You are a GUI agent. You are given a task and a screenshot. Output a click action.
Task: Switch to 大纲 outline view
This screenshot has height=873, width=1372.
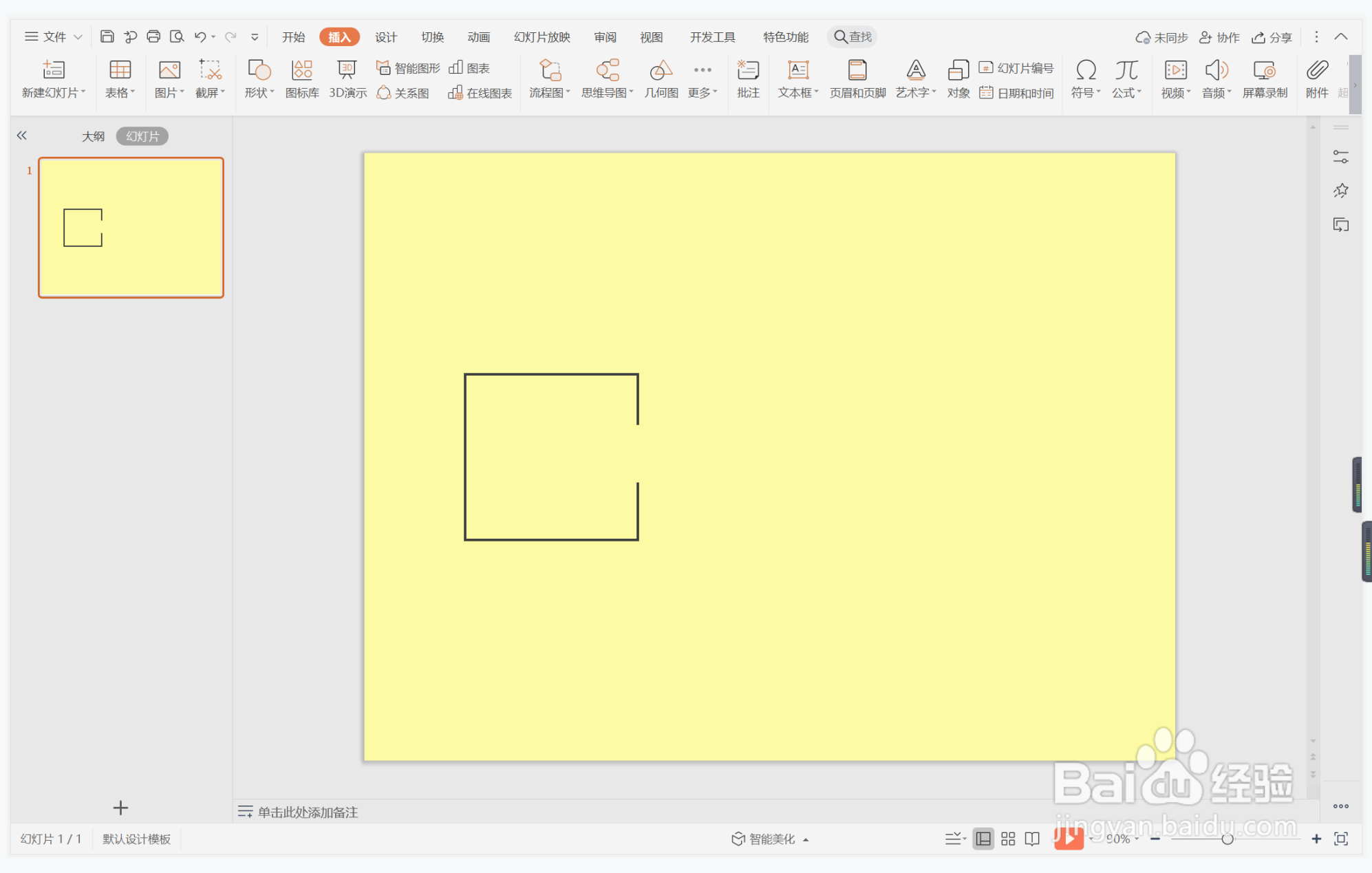pyautogui.click(x=93, y=136)
